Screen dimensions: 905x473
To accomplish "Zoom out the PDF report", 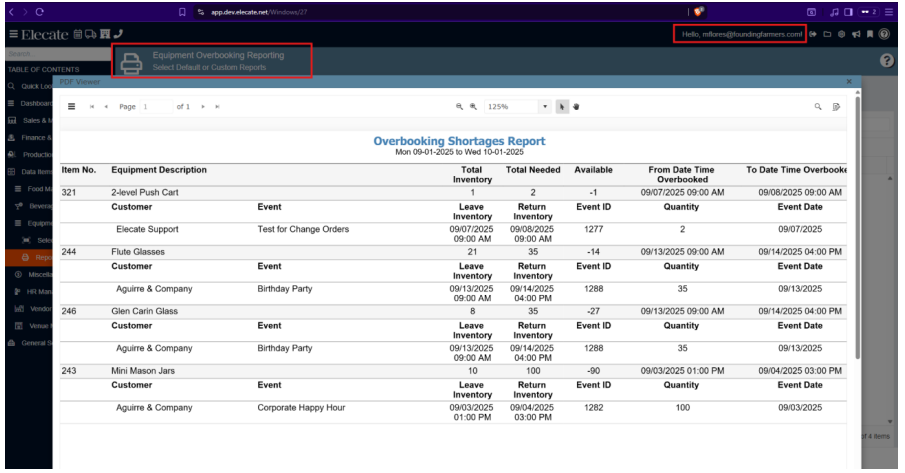I will [x=460, y=106].
